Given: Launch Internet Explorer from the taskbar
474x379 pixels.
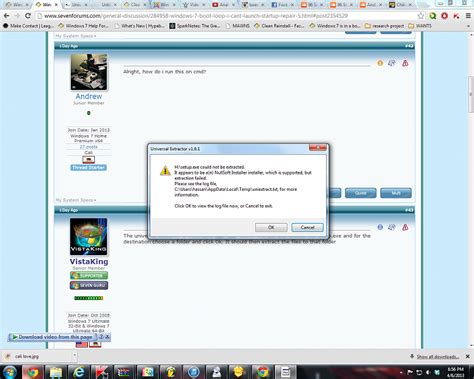Looking at the screenshot, I should pos(79,372).
